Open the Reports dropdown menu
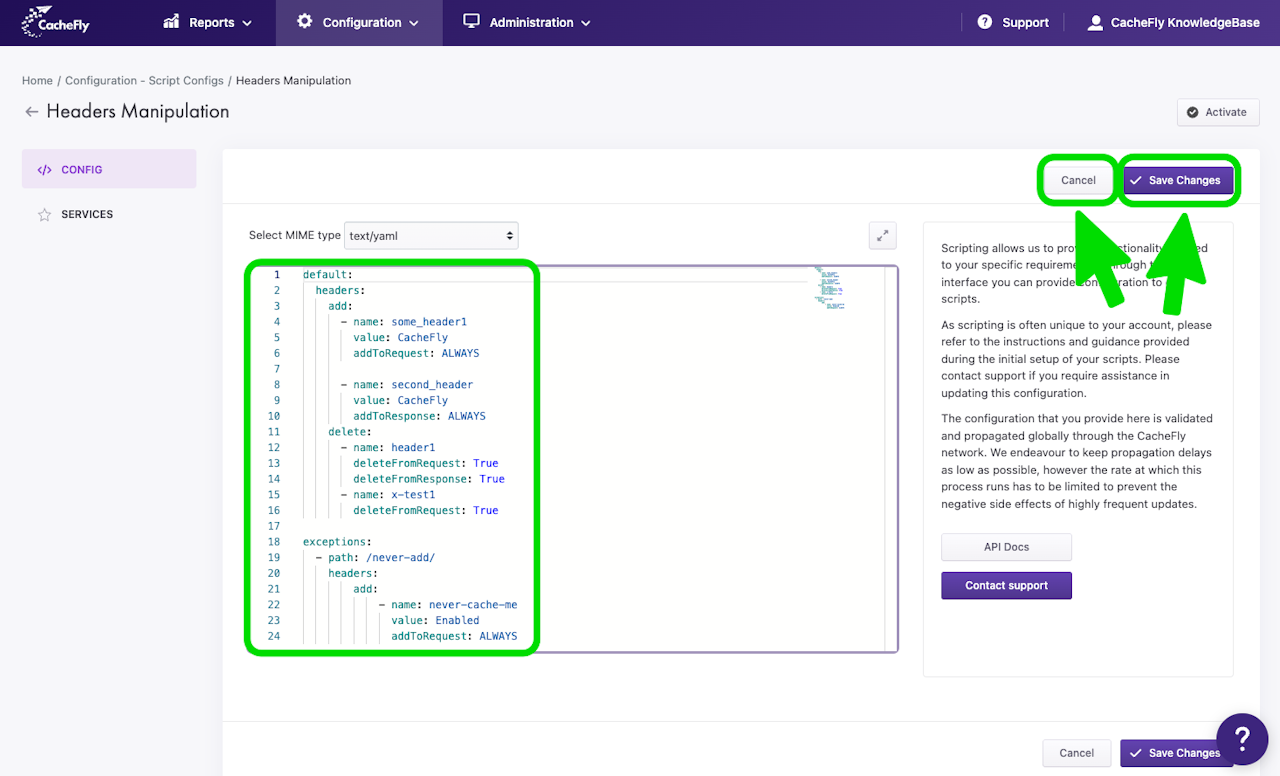1280x776 pixels. [207, 22]
